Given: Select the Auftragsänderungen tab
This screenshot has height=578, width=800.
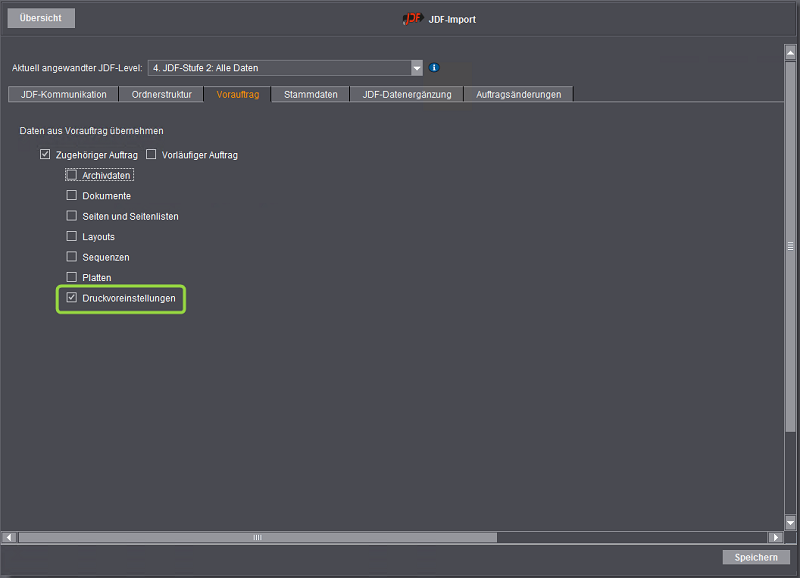Looking at the screenshot, I should tap(518, 94).
